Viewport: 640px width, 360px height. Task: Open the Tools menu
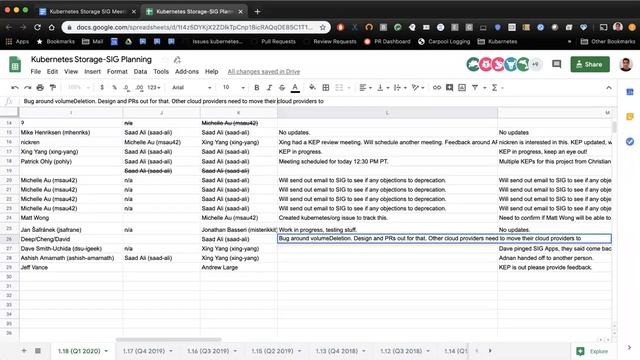(161, 71)
